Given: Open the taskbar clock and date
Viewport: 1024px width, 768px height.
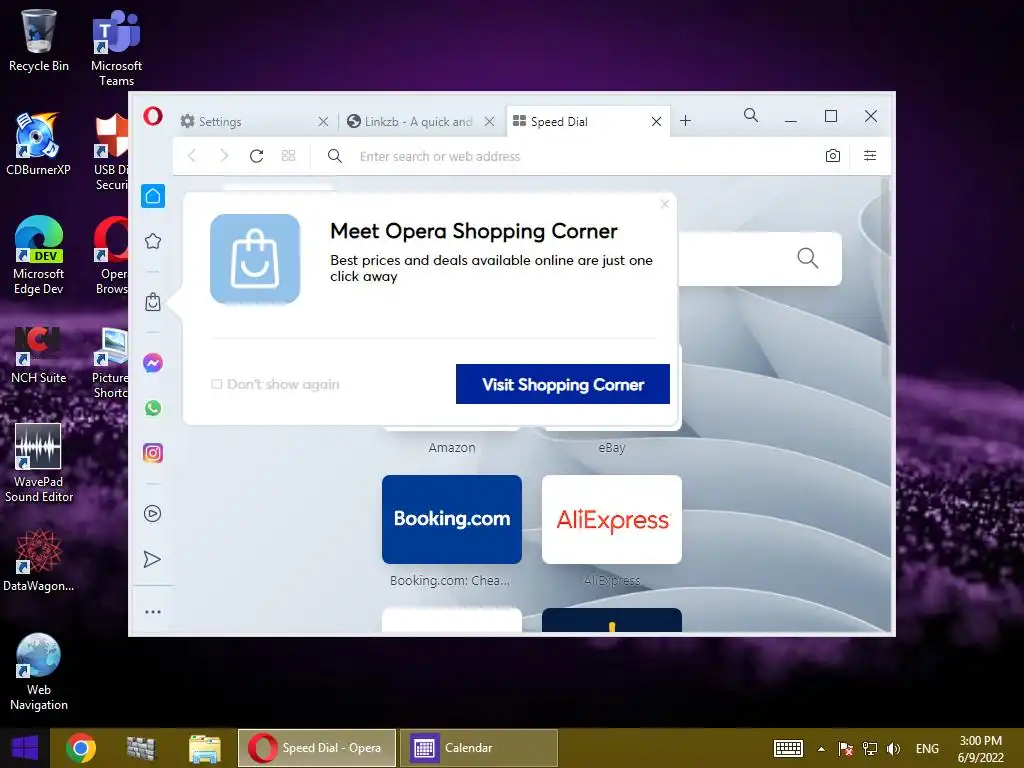Looking at the screenshot, I should [980, 749].
